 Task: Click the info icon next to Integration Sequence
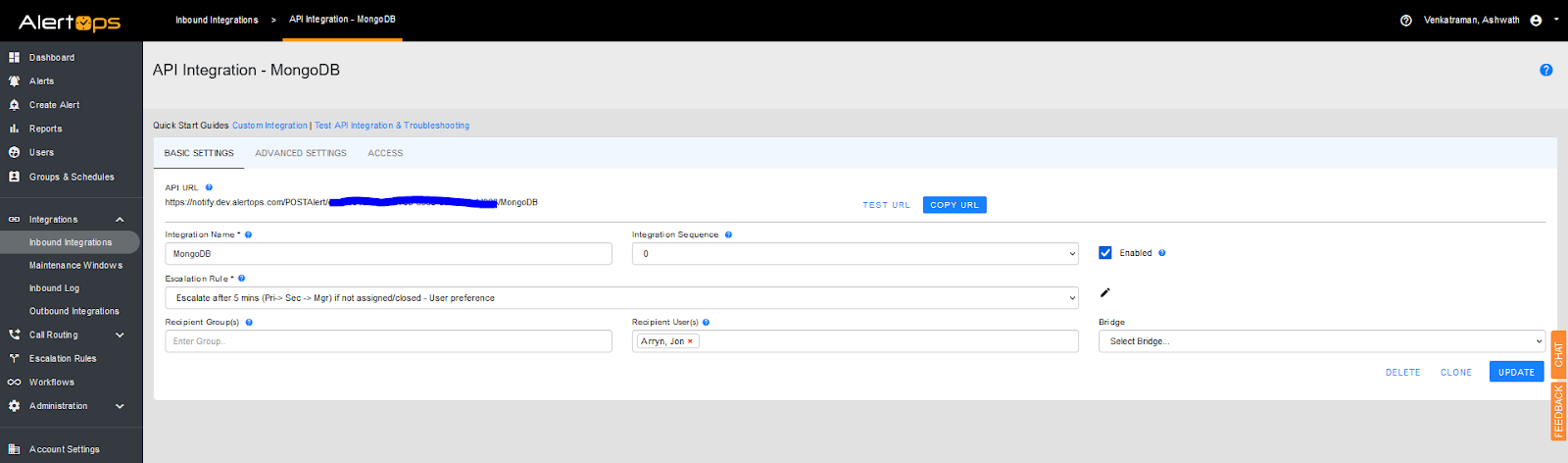[x=728, y=234]
